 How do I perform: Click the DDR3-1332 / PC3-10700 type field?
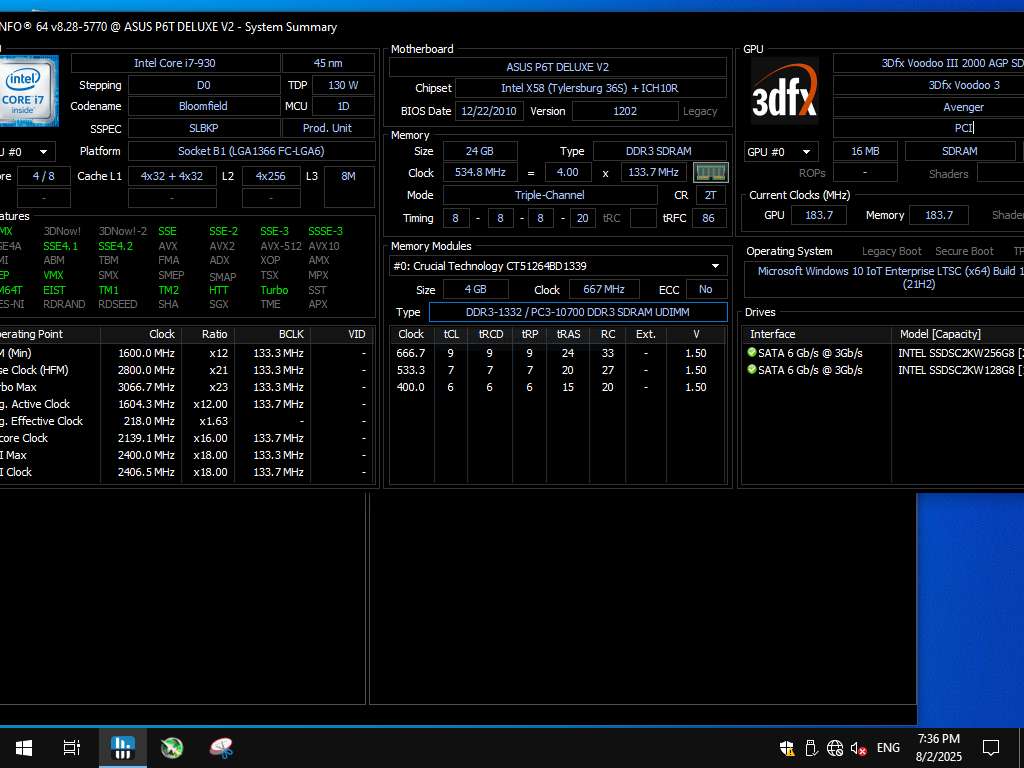pos(578,312)
